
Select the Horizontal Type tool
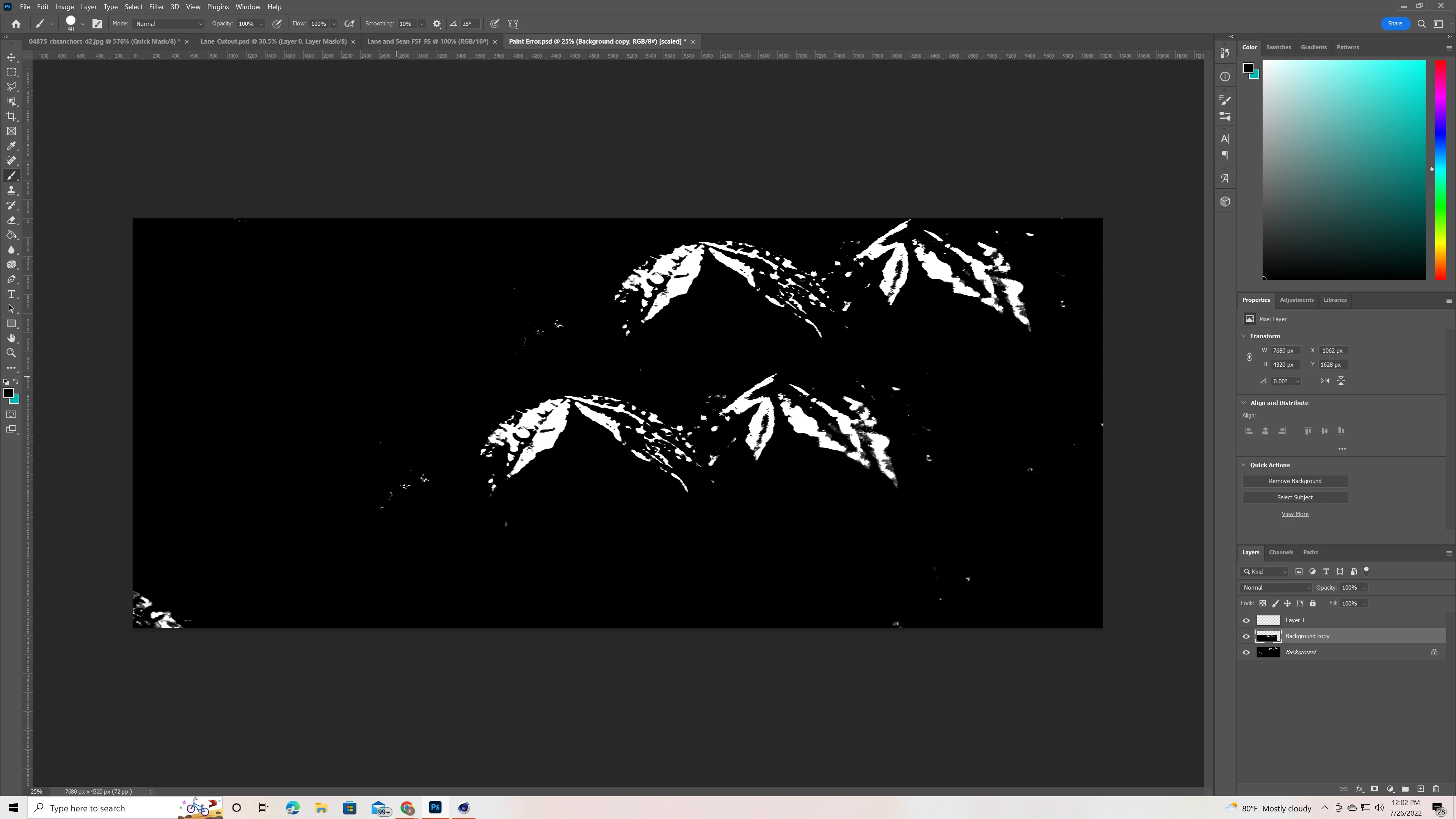tap(11, 294)
